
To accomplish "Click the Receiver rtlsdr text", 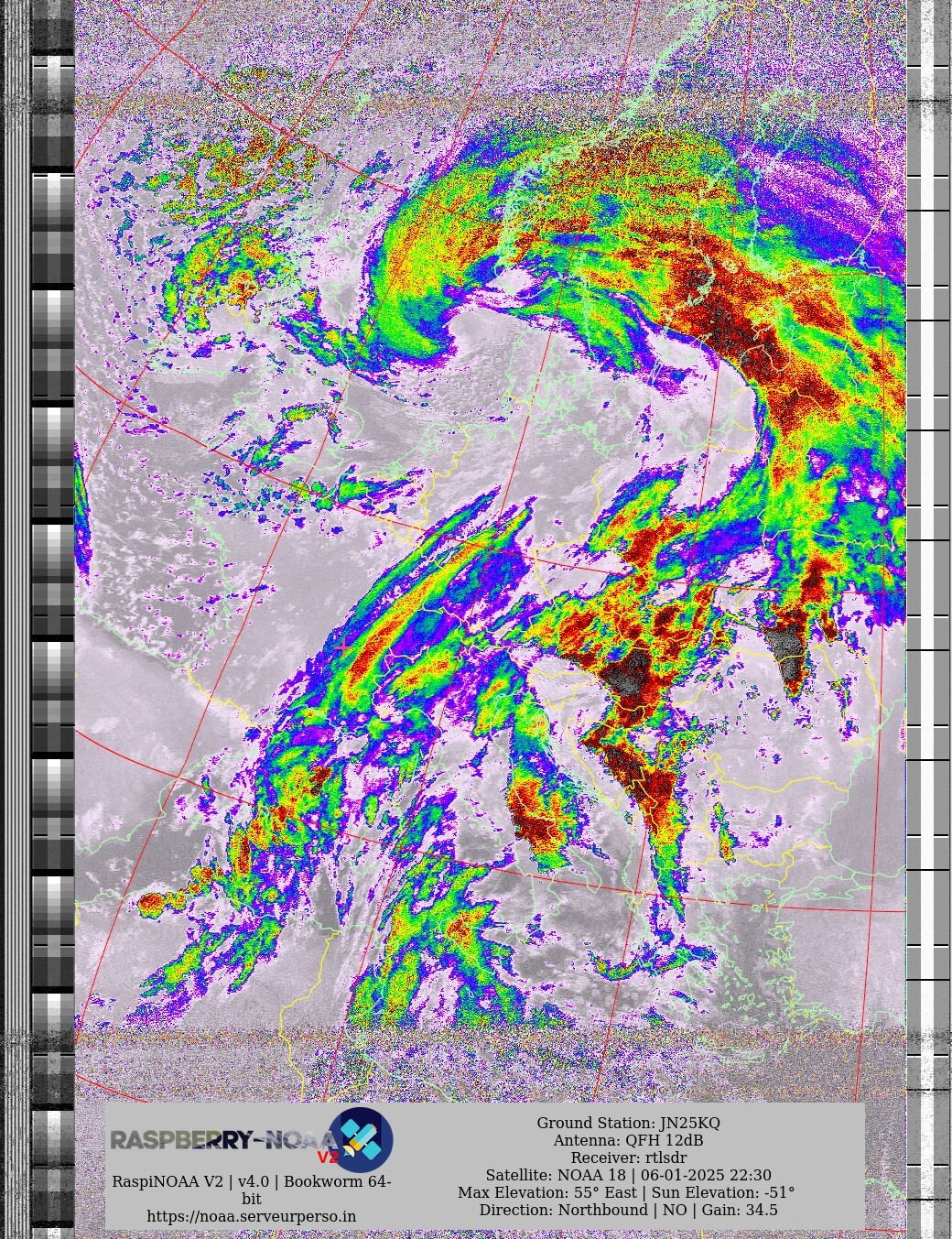I will [628, 1157].
